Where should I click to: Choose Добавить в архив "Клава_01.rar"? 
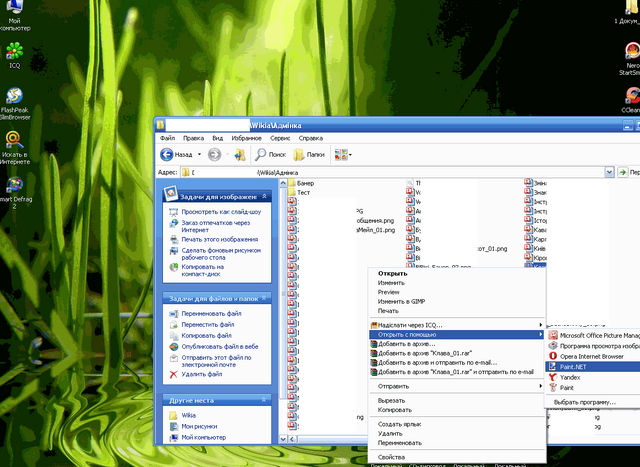(x=457, y=354)
